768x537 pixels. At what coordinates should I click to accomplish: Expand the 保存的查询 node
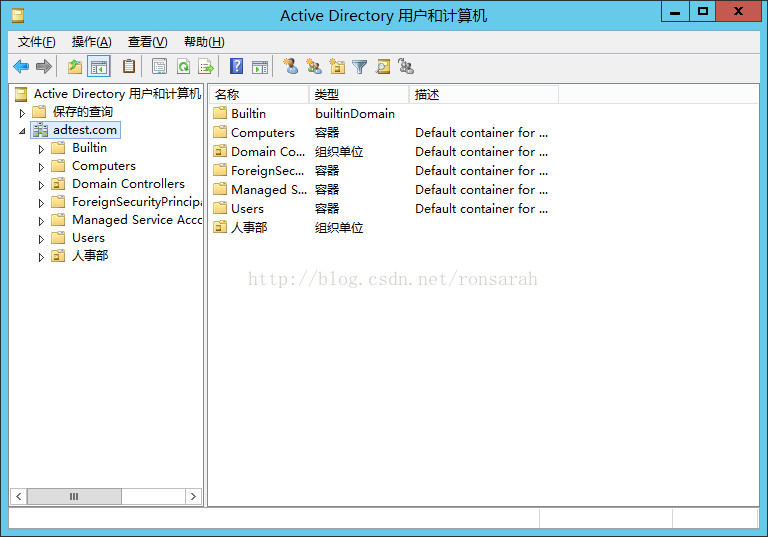pyautogui.click(x=22, y=113)
